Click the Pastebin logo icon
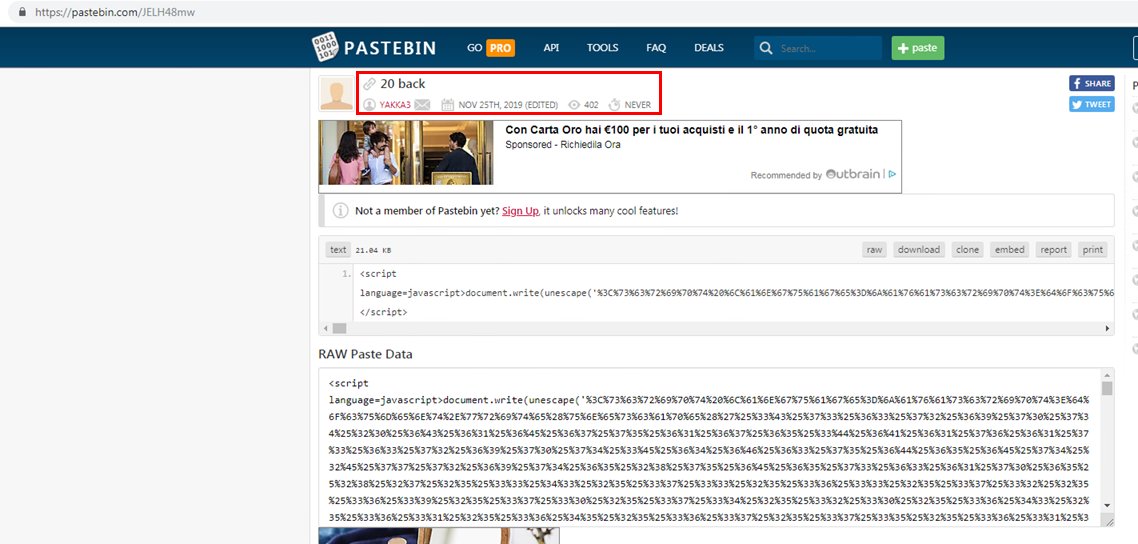The image size is (1138, 544). tap(325, 48)
